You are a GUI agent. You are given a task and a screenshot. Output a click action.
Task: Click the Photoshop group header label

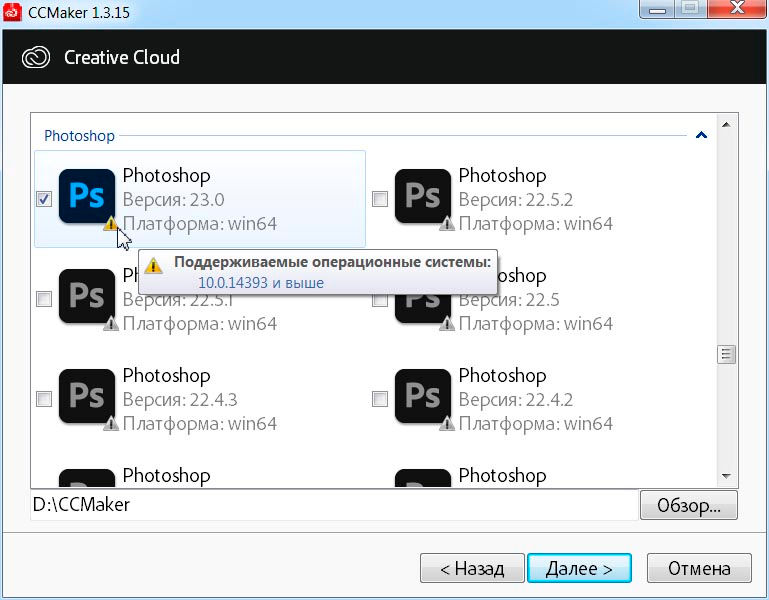(79, 135)
